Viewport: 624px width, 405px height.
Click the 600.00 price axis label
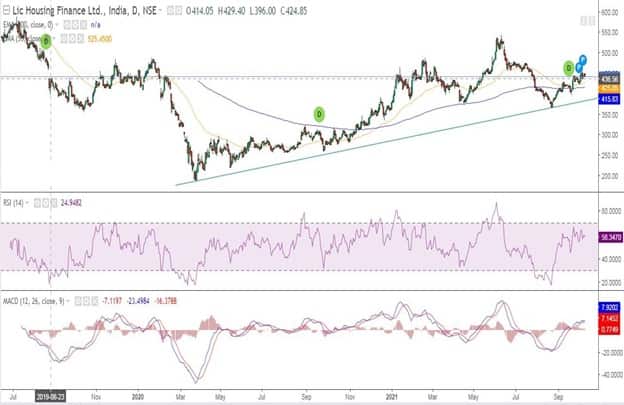click(609, 13)
